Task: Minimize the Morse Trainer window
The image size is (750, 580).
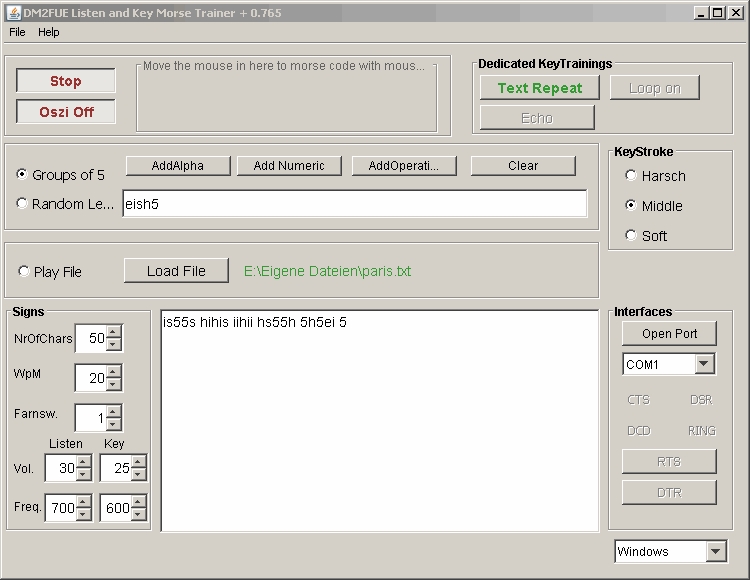Action: 701,13
